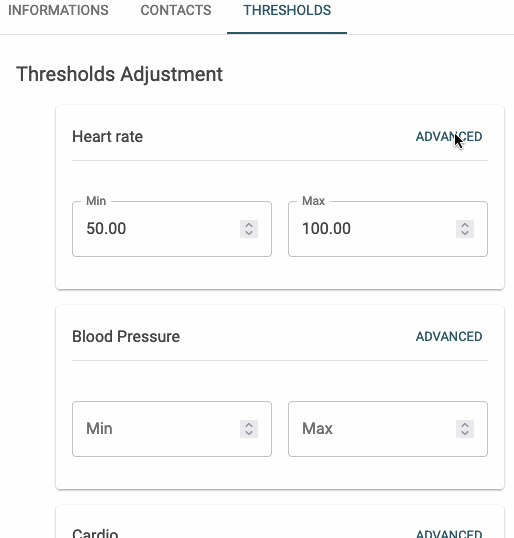The image size is (514, 538).
Task: Click the empty Blood Pressure Max field
Action: [x=388, y=429]
